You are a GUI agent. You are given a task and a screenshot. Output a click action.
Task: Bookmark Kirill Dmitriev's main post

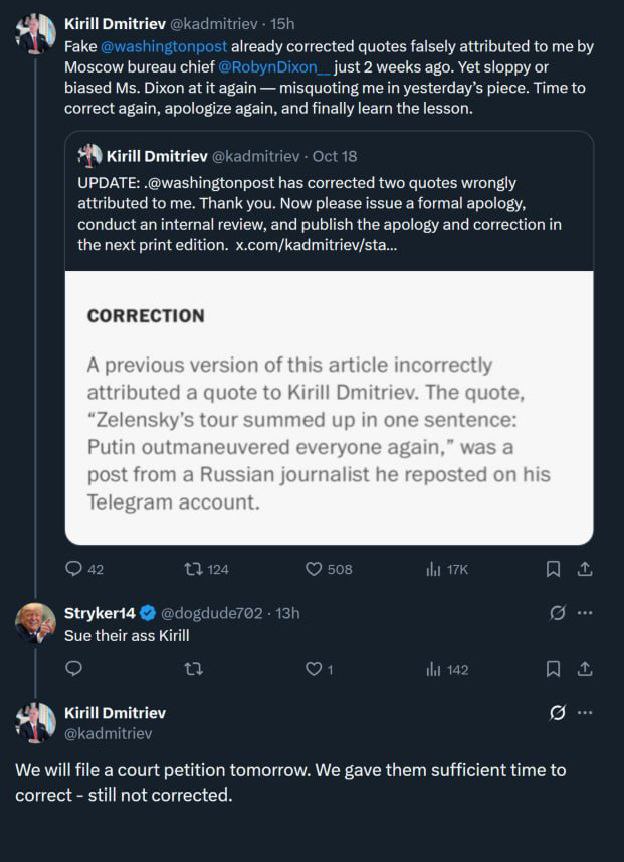(x=553, y=569)
